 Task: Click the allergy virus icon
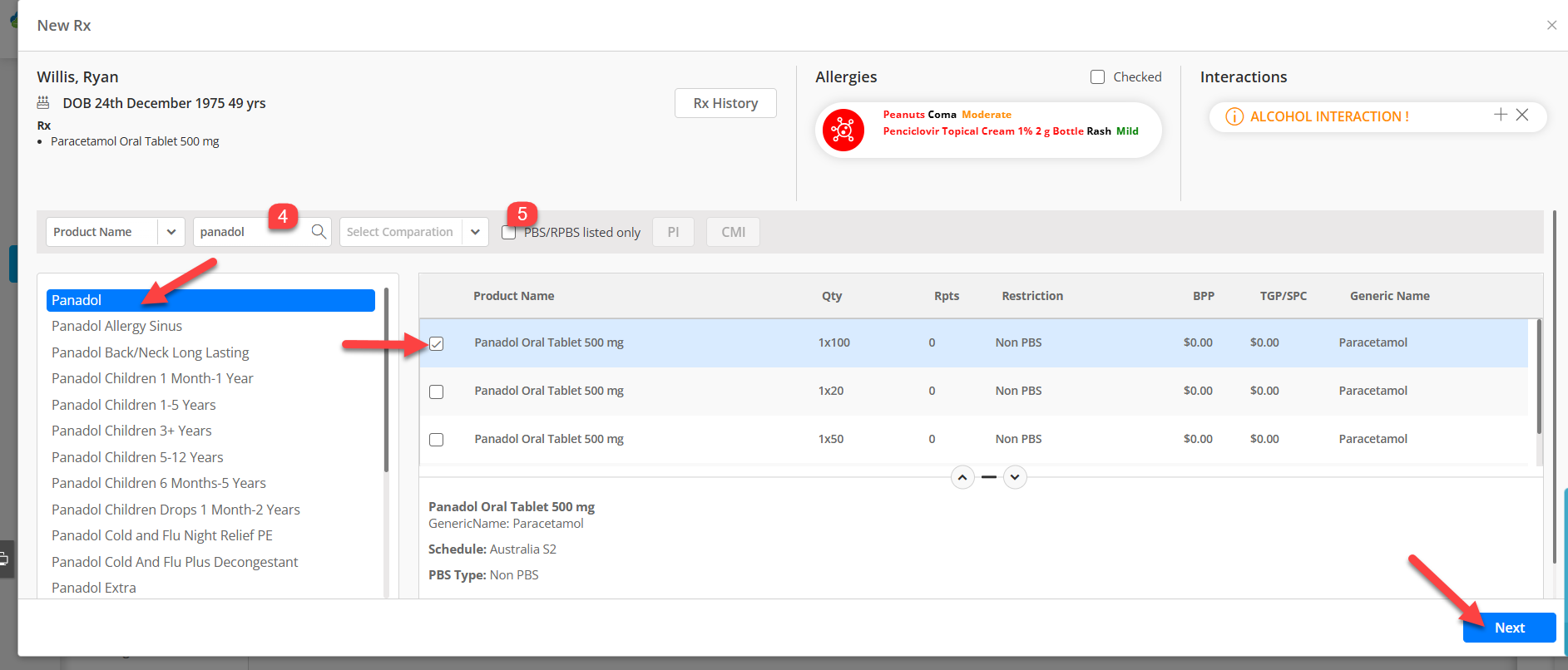[x=843, y=130]
